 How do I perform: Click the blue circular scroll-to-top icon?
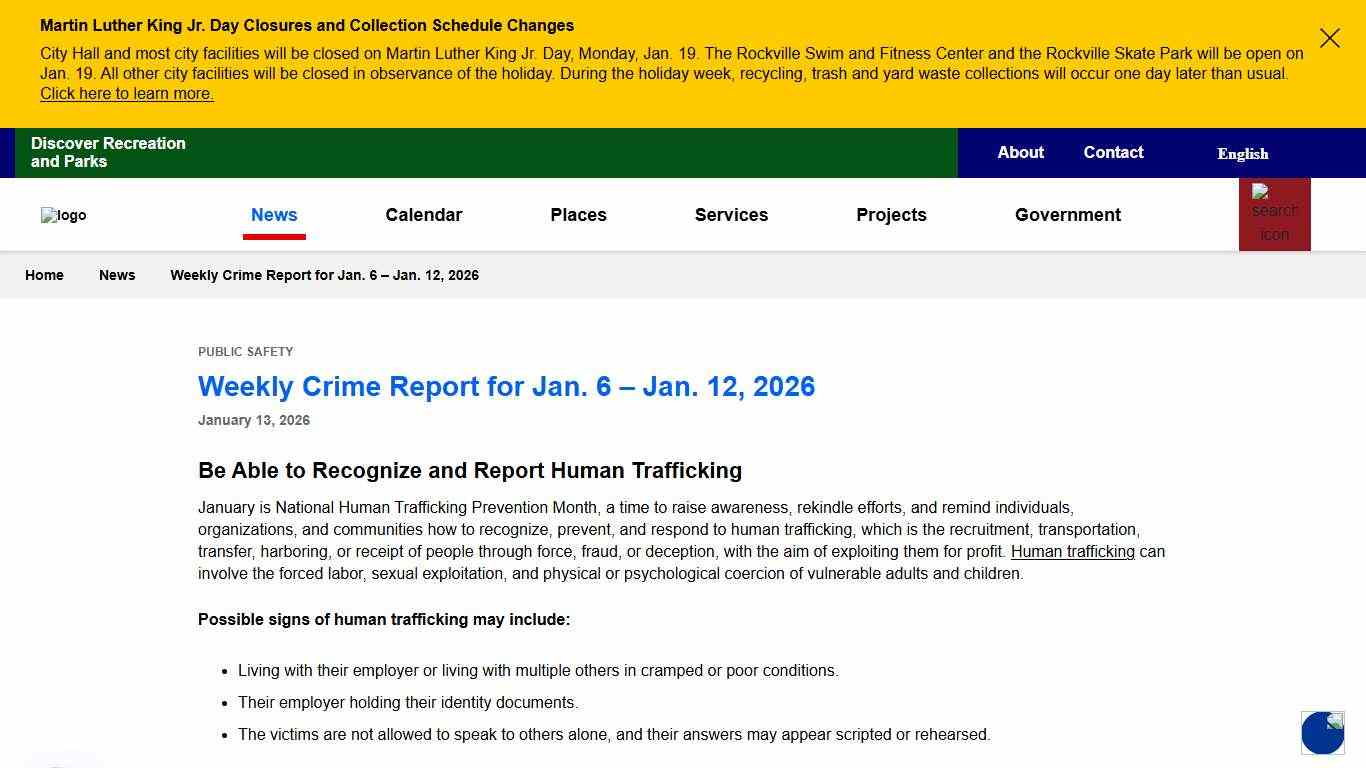tap(1322, 733)
